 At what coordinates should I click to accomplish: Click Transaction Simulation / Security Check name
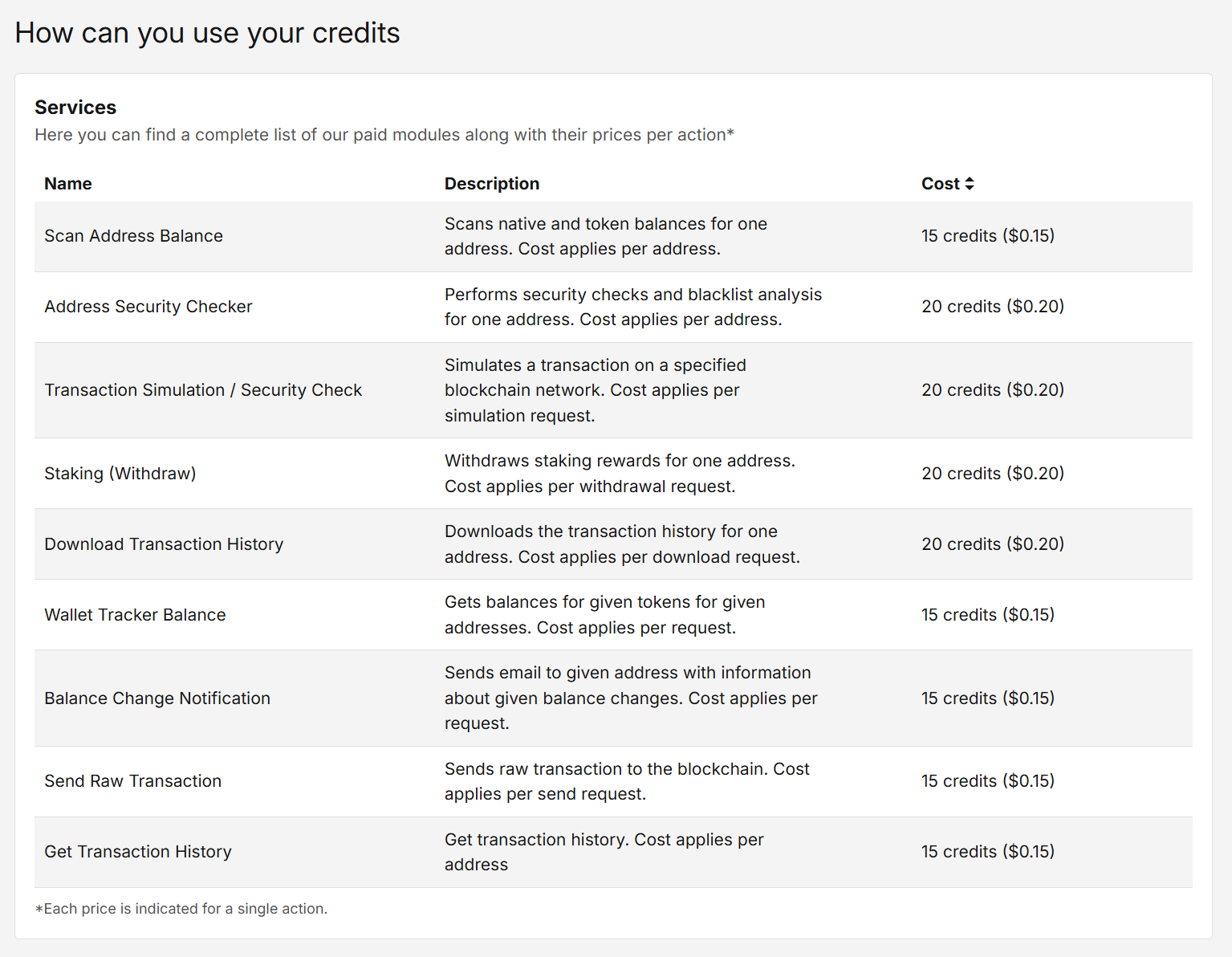(203, 390)
